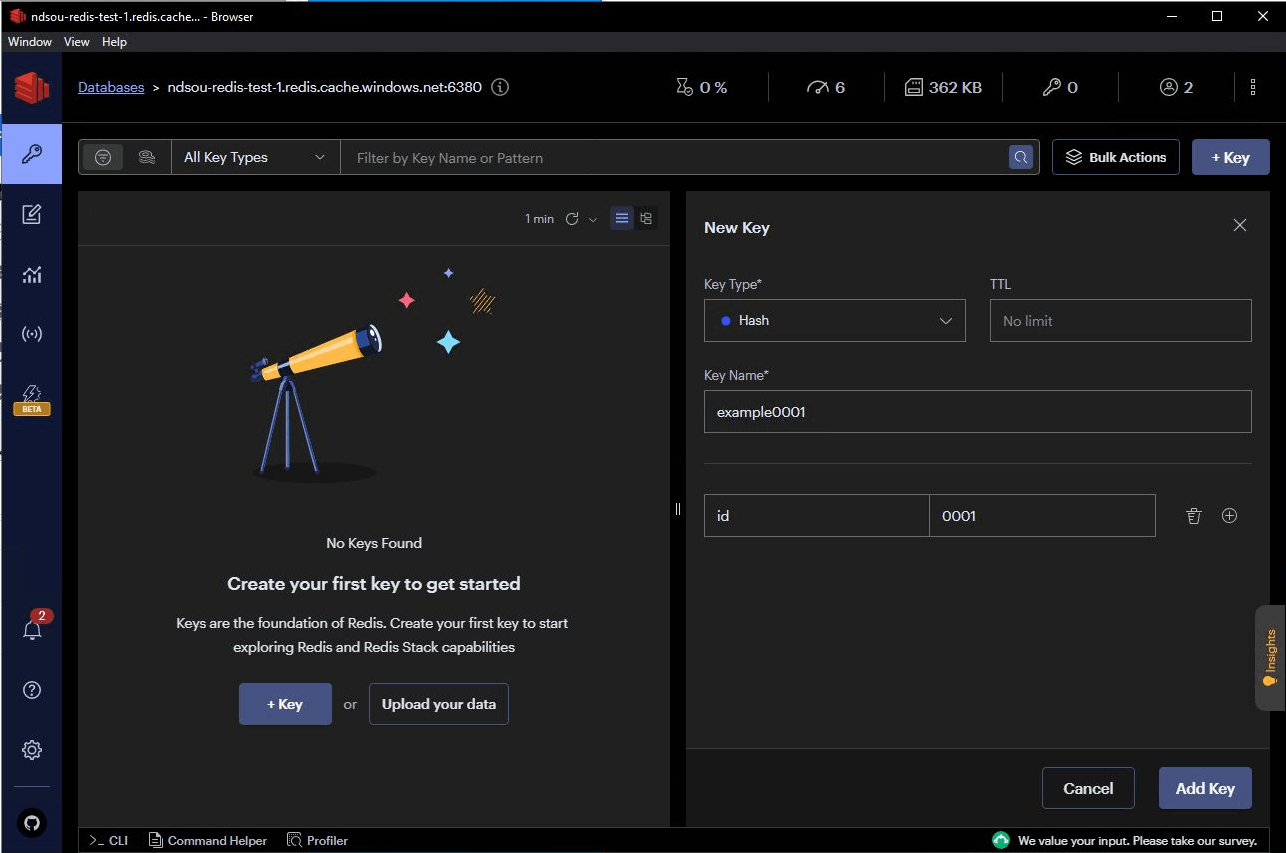Open the Analysis Tools chart icon
Screen dimensions: 1286x853
[x=32, y=274]
